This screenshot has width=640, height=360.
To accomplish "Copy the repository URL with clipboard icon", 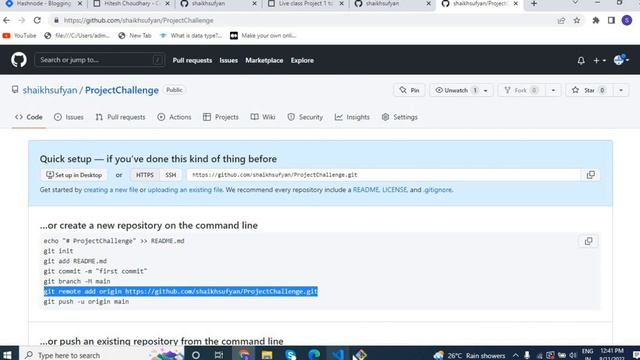I will point(591,175).
